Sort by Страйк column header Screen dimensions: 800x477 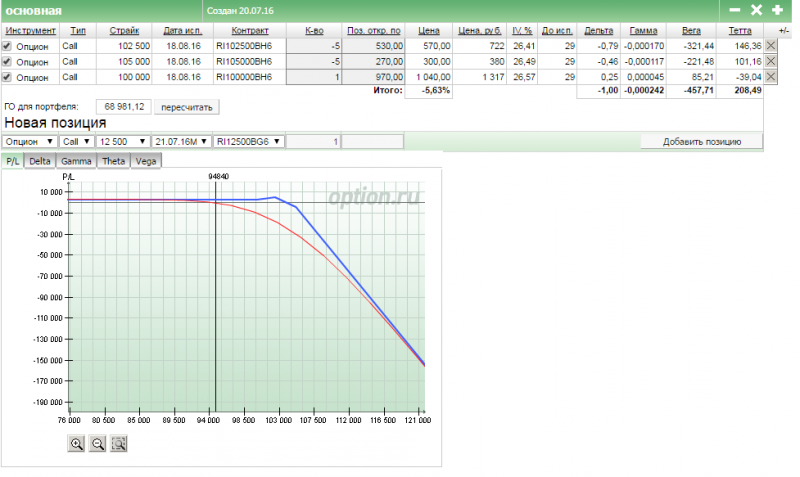click(124, 31)
